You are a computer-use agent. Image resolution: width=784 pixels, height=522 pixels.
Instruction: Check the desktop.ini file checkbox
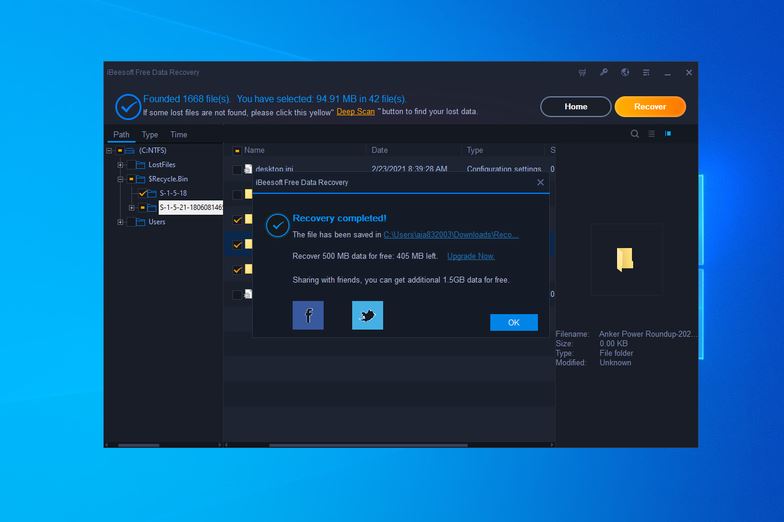pos(237,170)
